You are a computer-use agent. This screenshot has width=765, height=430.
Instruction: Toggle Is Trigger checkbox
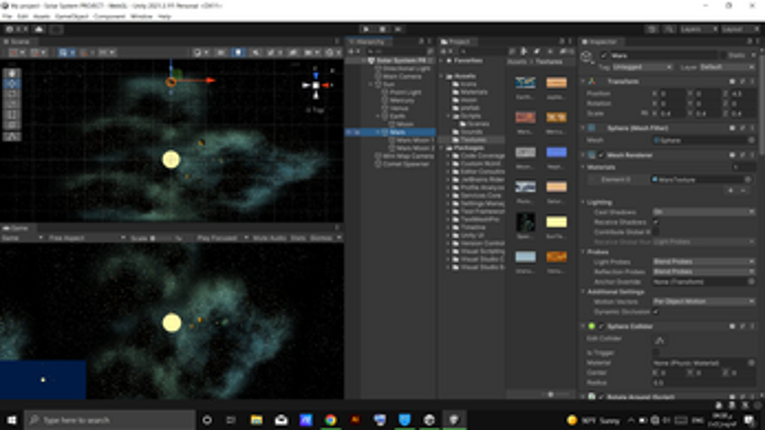[656, 352]
